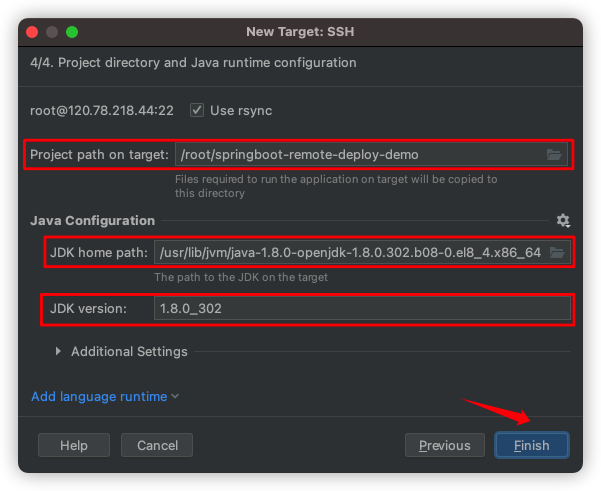This screenshot has width=601, height=491.
Task: Close the New Target: SSH dialog
Action: pos(33,32)
